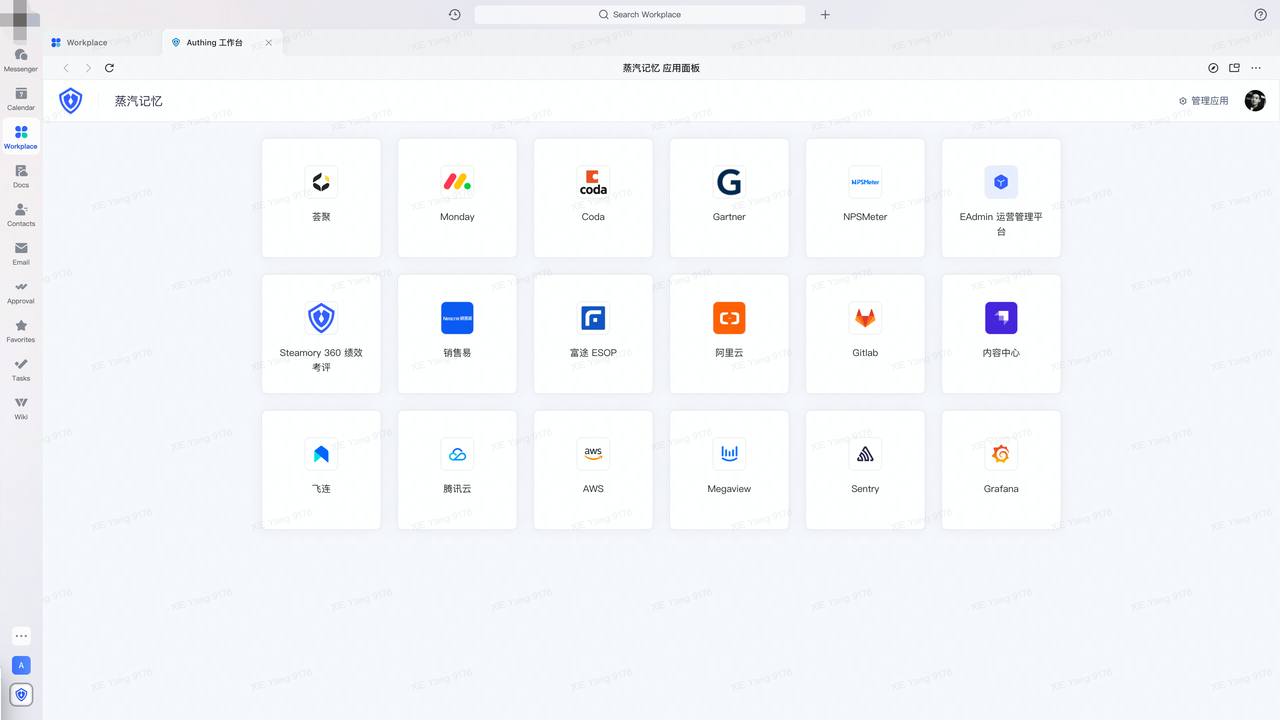Select Workplace in the sidebar

pyautogui.click(x=21, y=137)
